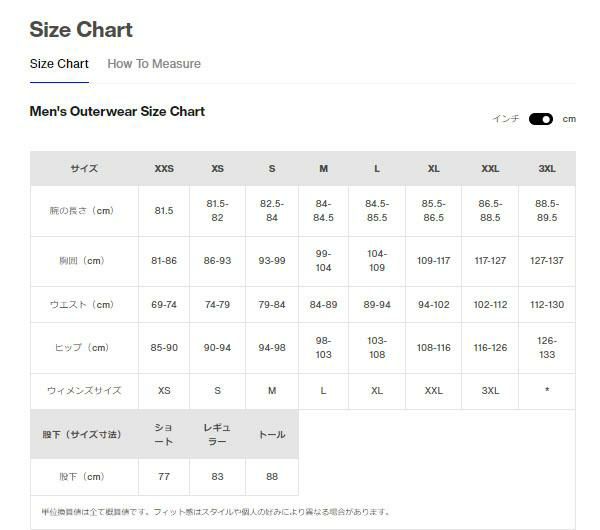Image resolution: width=600 pixels, height=530 pixels.
Task: Switch to the How To Measure tab
Action: pyautogui.click(x=154, y=64)
